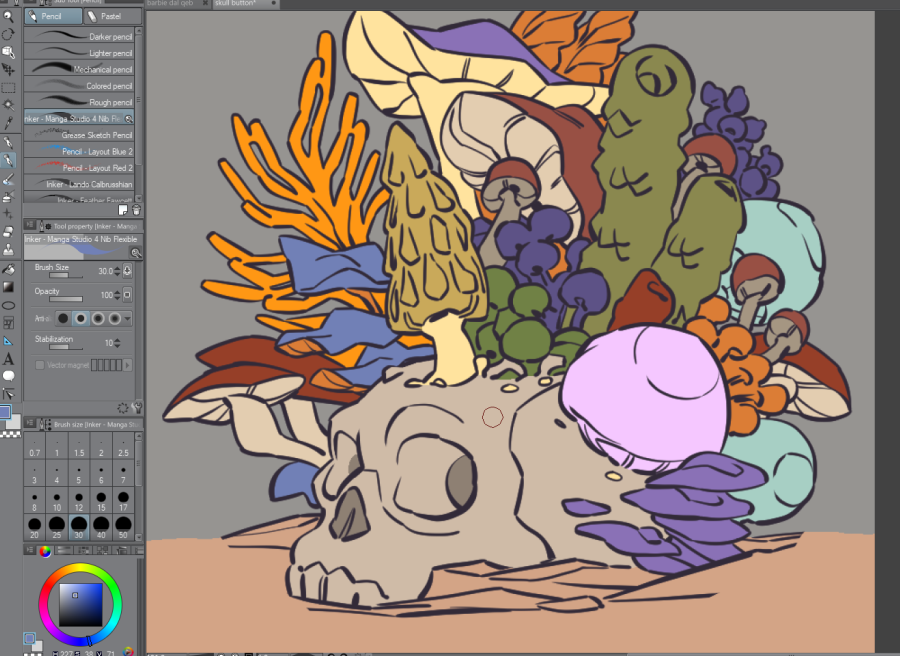
Task: Select the Mechanical pencil brush
Action: pos(80,69)
